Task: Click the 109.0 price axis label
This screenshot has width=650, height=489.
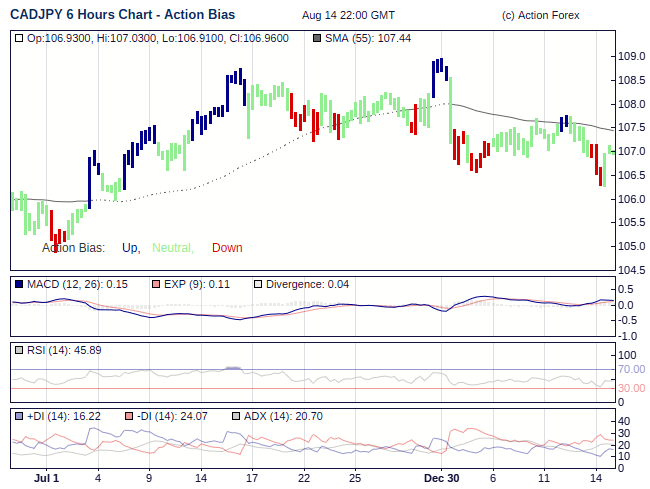Action: point(630,56)
